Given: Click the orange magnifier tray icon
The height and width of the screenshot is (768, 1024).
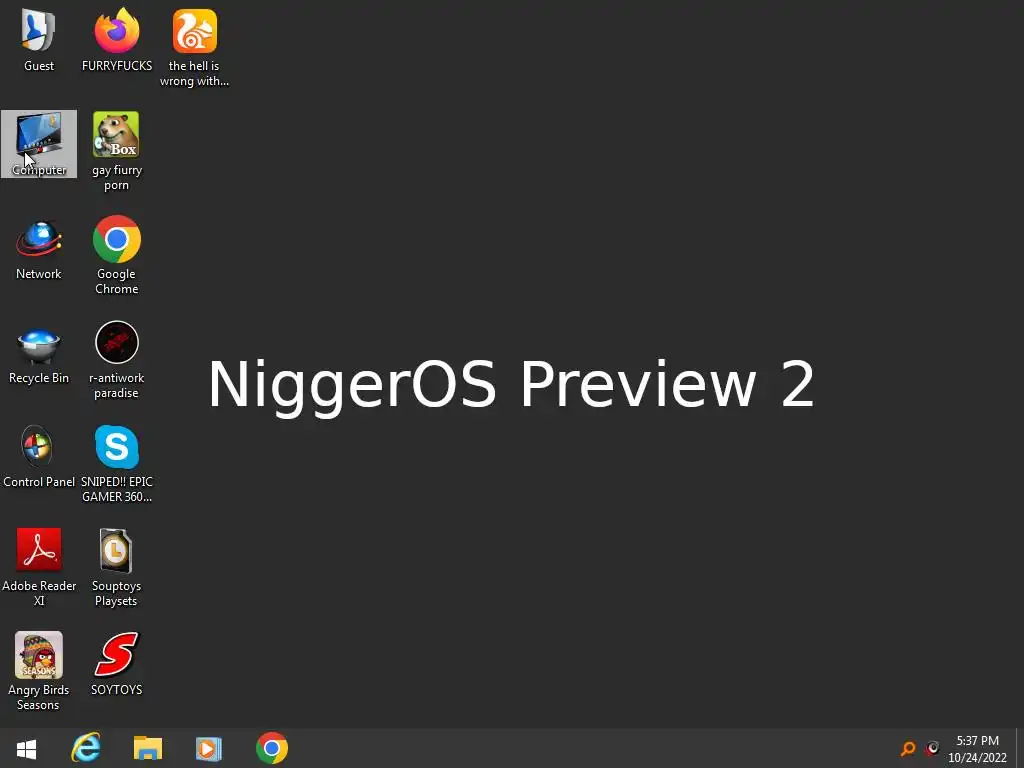Looking at the screenshot, I should (908, 748).
